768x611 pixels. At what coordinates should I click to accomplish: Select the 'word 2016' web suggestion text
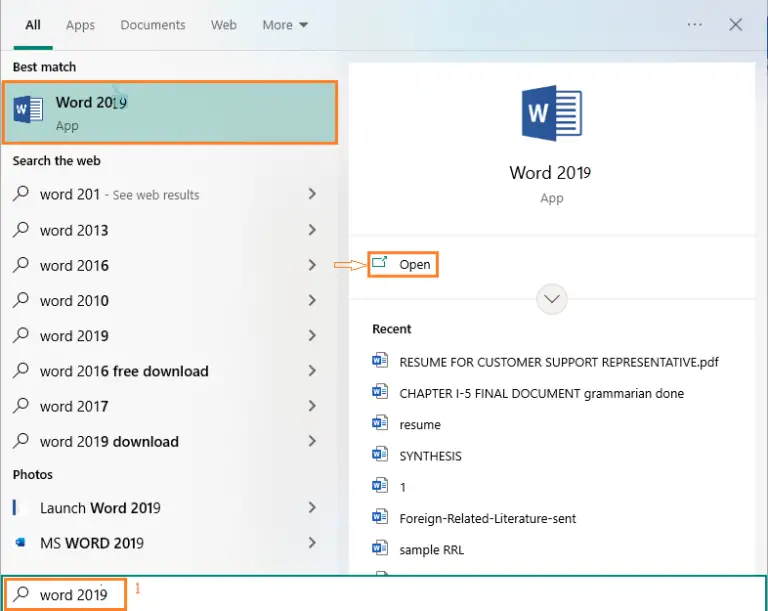[x=74, y=266]
